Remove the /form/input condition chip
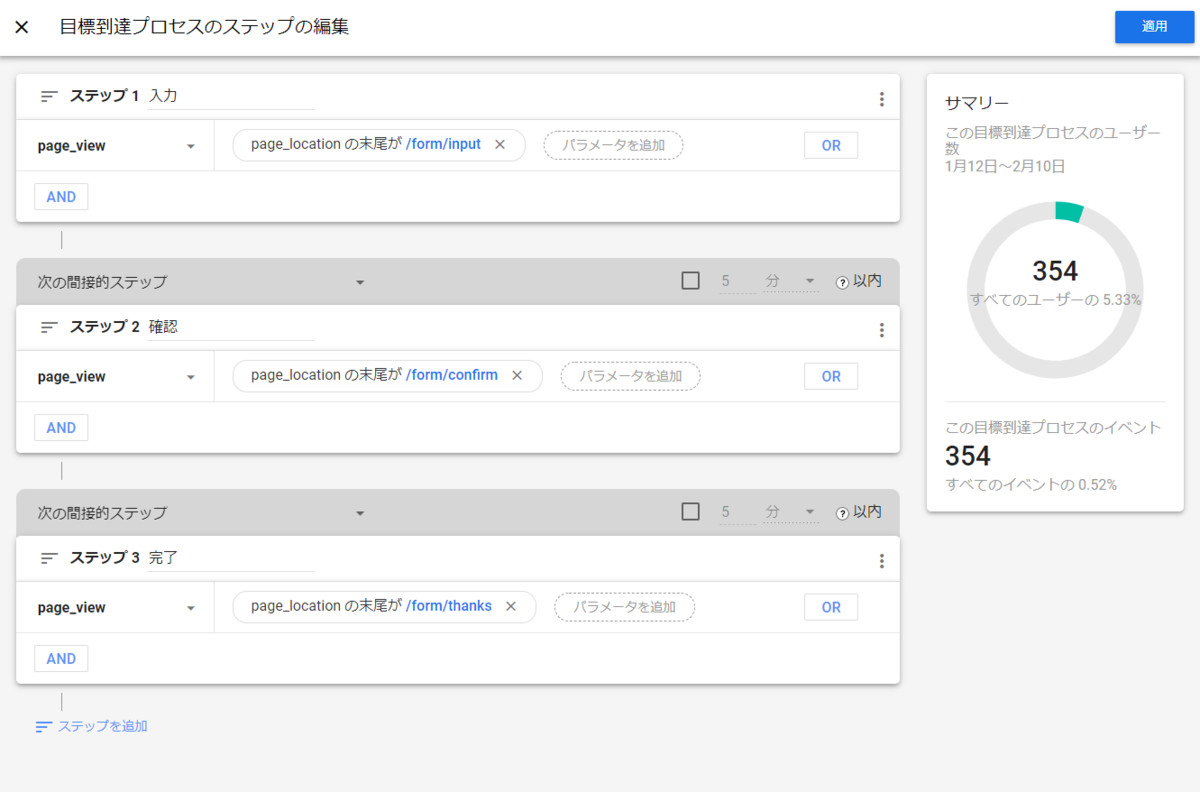Image resolution: width=1200 pixels, height=792 pixels. click(500, 145)
